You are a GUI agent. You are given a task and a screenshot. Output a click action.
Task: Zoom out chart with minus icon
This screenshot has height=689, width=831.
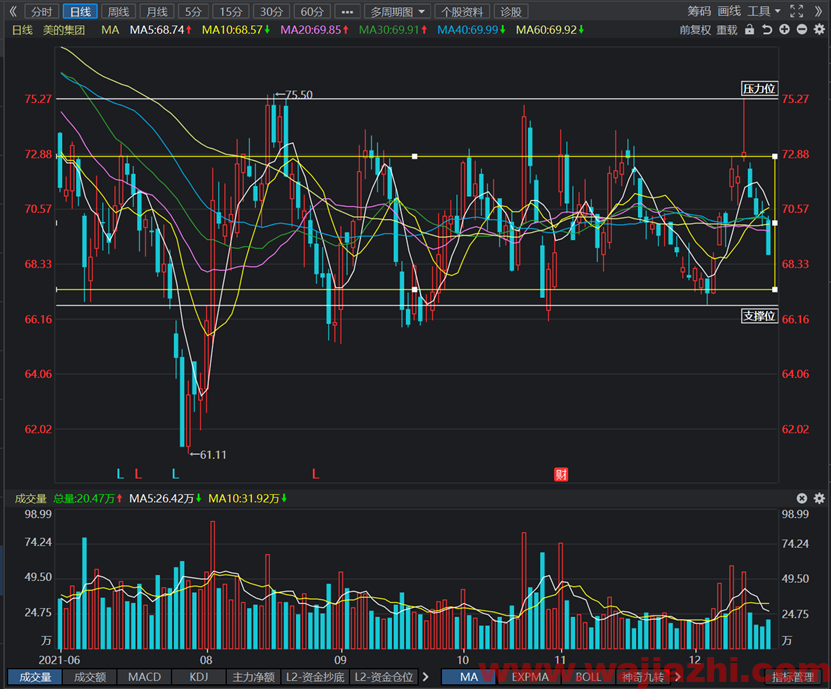[x=802, y=30]
